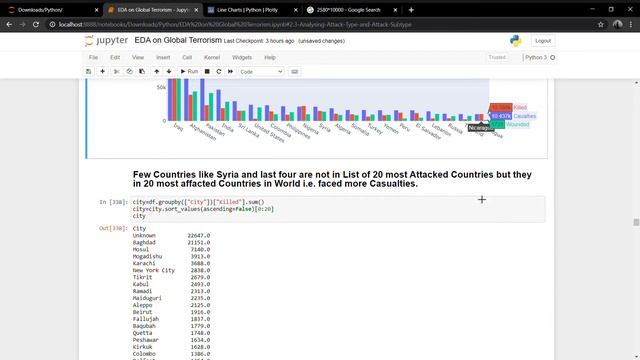640x360 pixels.
Task: Click the Mosul row in output
Action: [x=171, y=249]
